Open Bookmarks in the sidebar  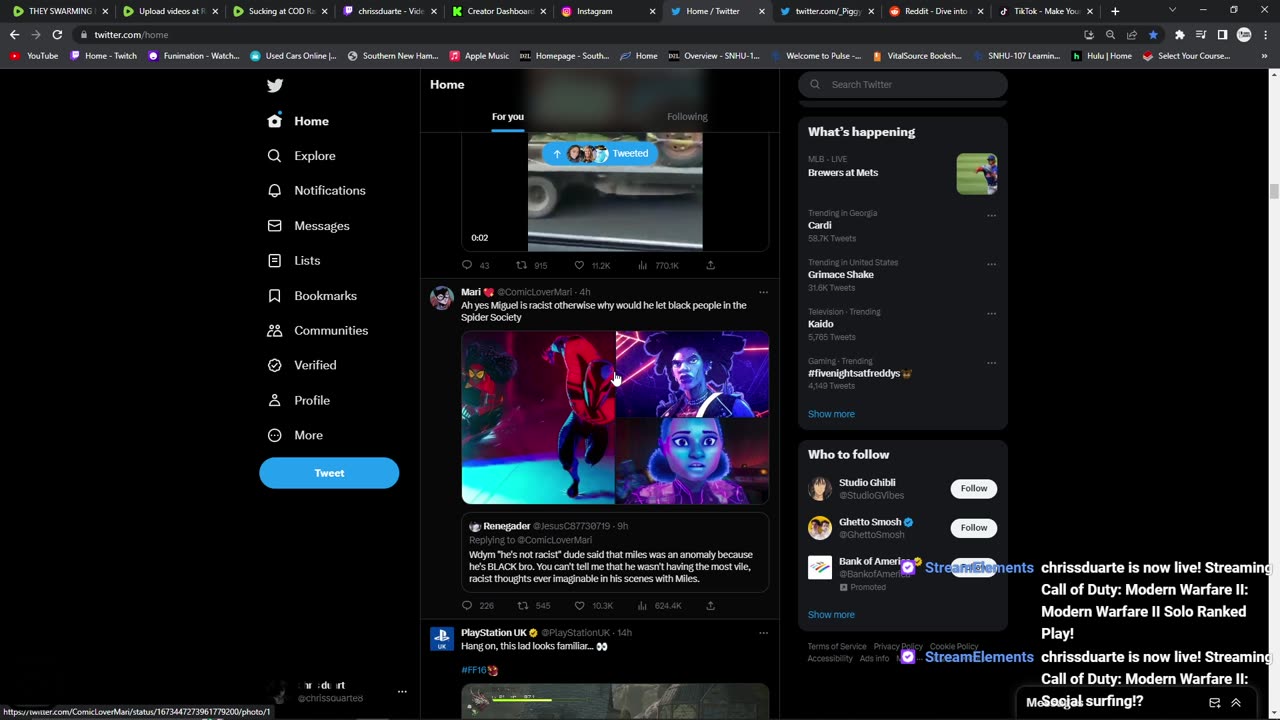tap(312, 296)
